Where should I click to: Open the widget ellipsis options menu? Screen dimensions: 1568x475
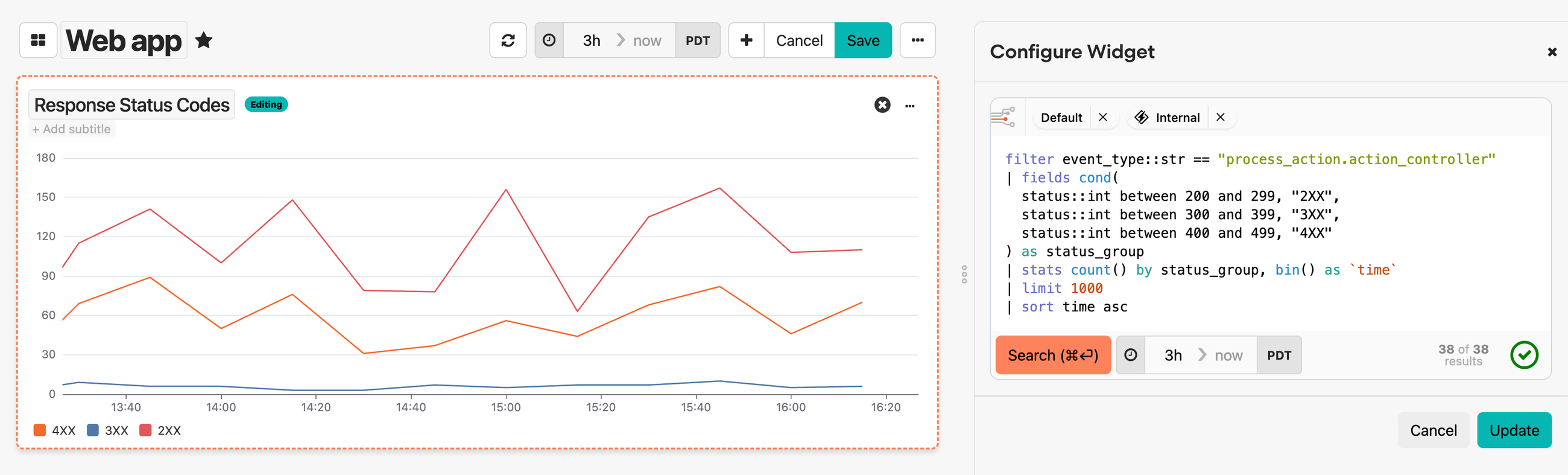coord(909,106)
